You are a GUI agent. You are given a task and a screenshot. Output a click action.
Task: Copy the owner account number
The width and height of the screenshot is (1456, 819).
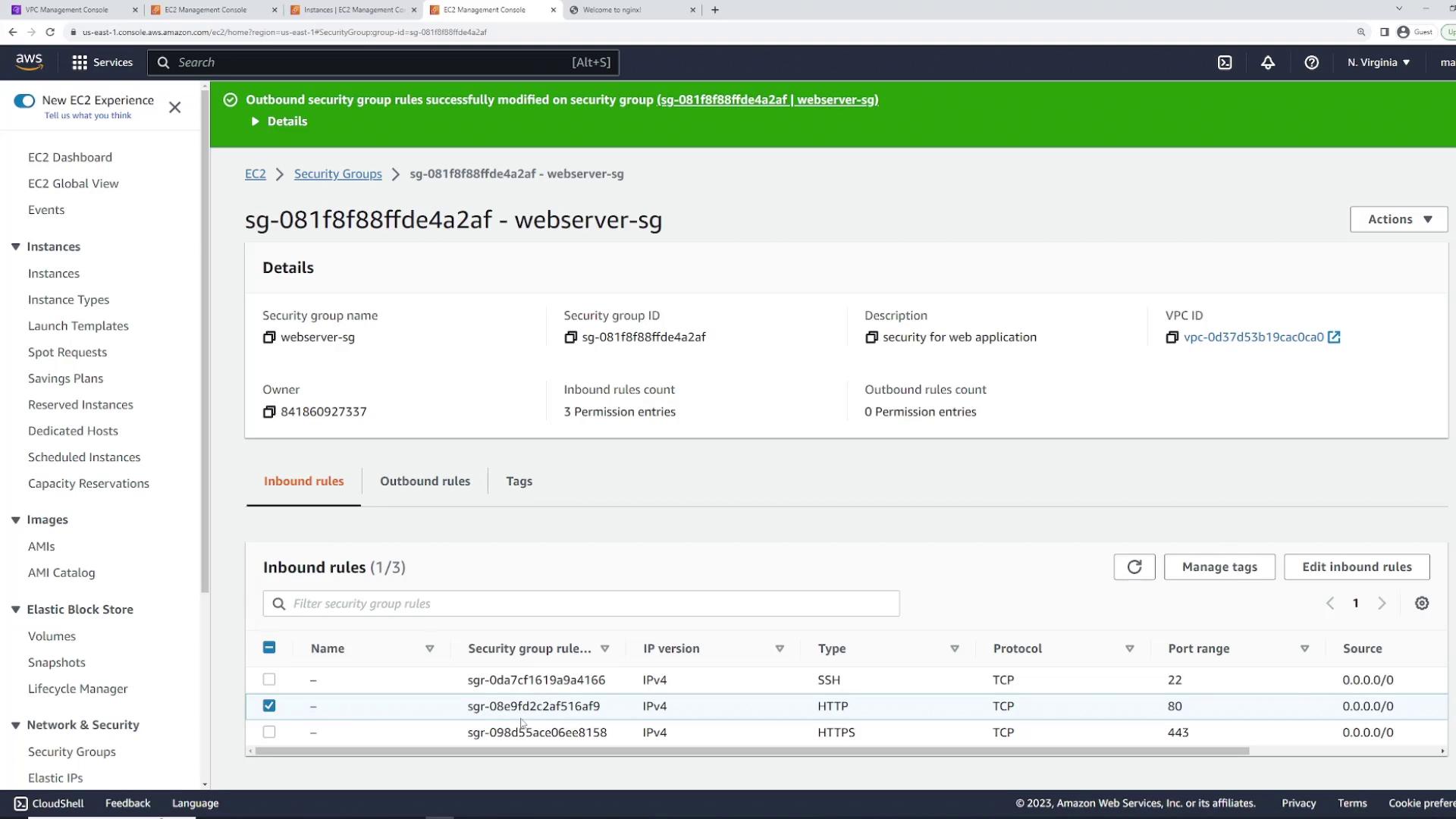click(x=269, y=412)
